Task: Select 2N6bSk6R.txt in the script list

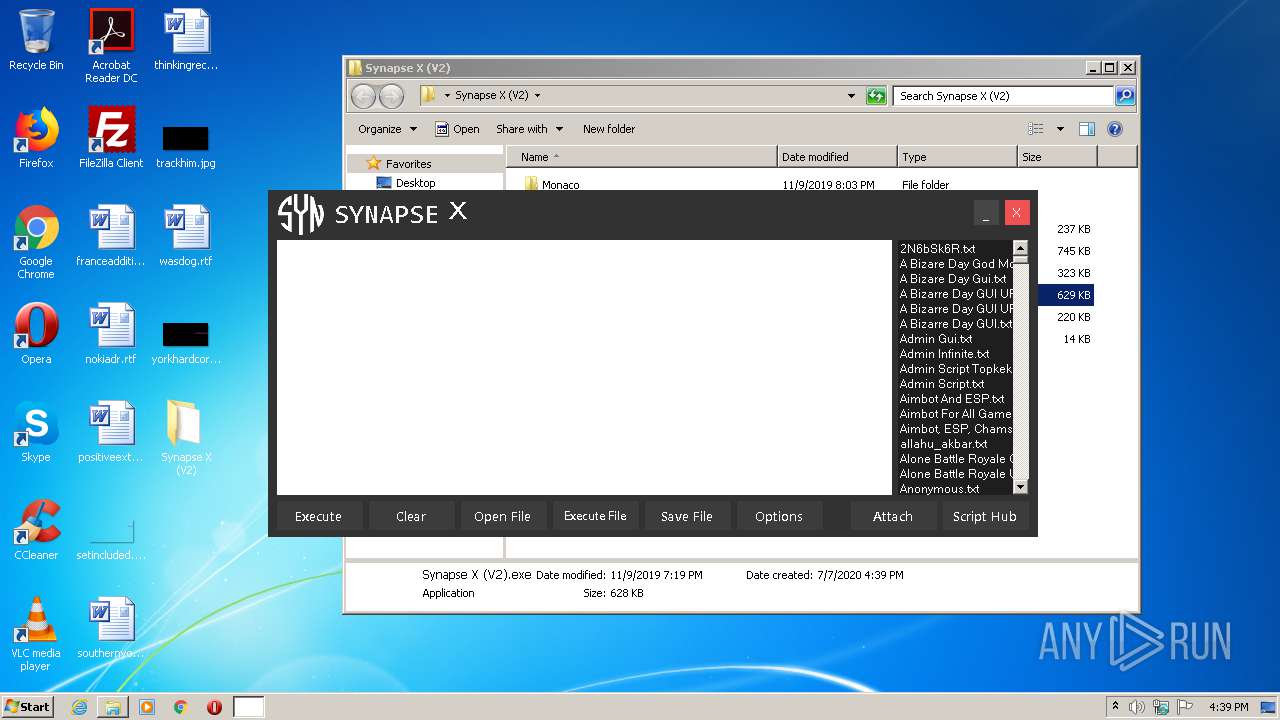Action: coord(937,249)
